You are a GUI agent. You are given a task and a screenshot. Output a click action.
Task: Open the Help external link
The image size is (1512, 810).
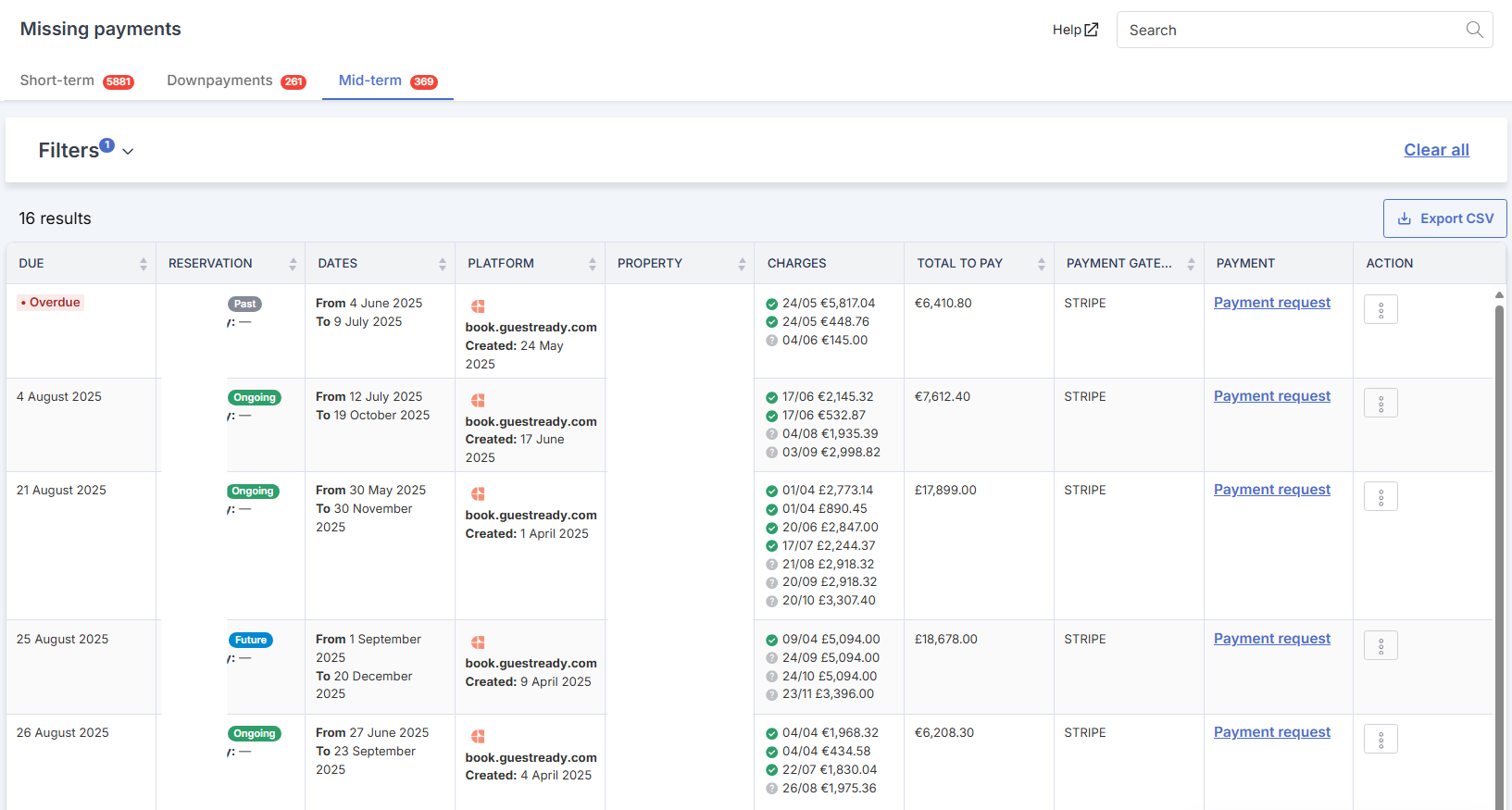pyautogui.click(x=1075, y=30)
